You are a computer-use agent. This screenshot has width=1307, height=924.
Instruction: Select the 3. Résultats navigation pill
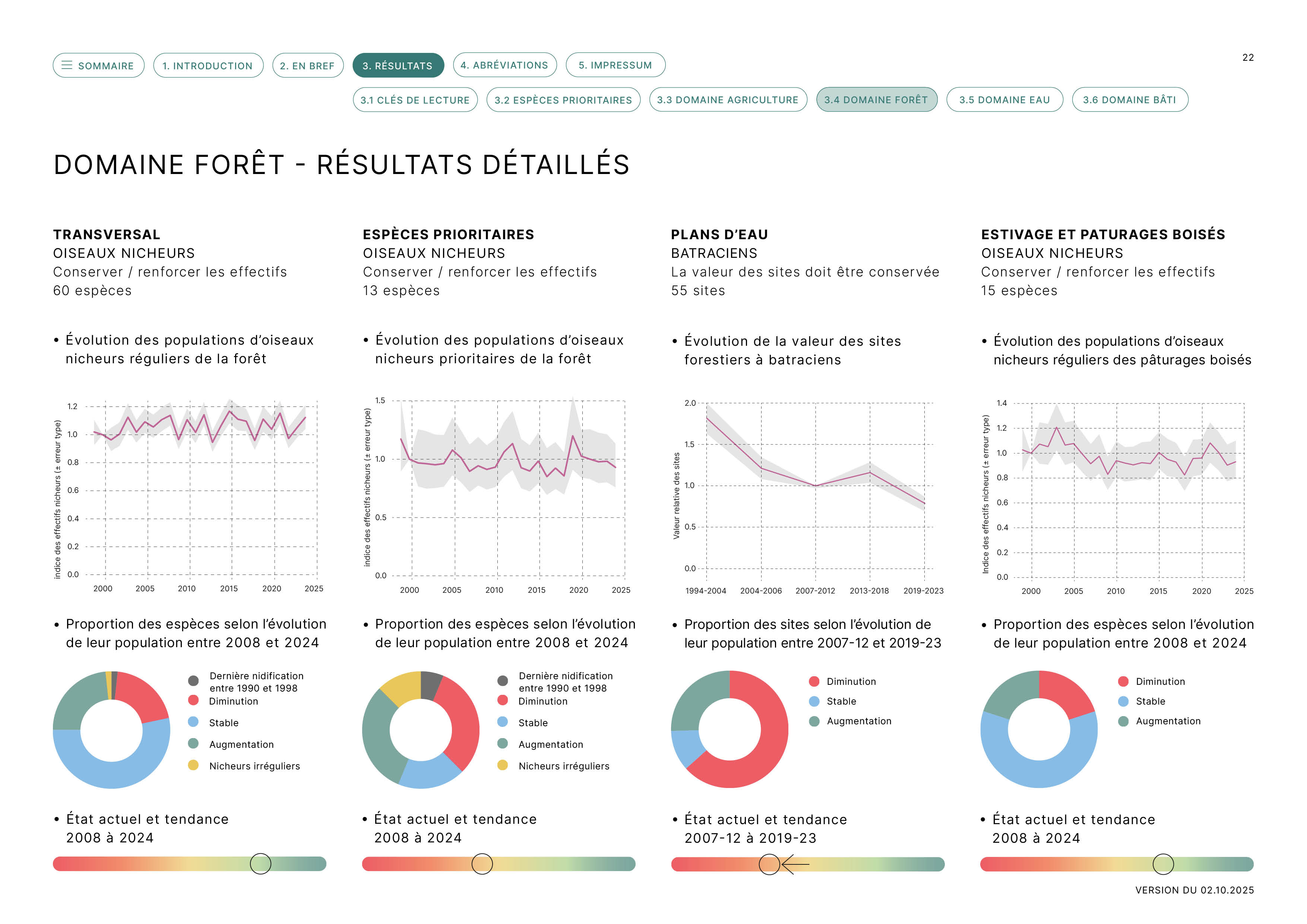[x=398, y=66]
